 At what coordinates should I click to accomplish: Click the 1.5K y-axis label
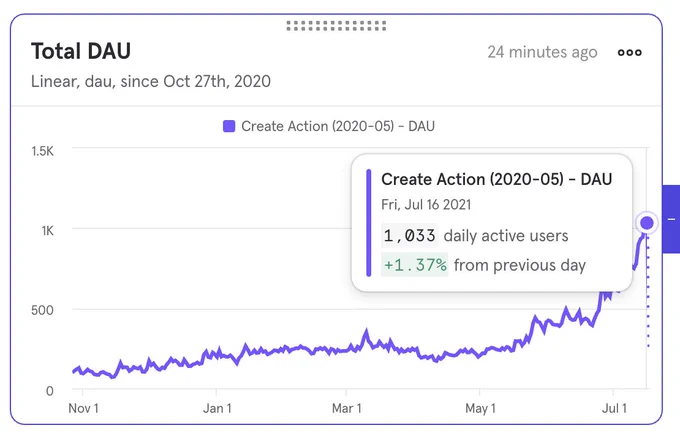[x=42, y=151]
